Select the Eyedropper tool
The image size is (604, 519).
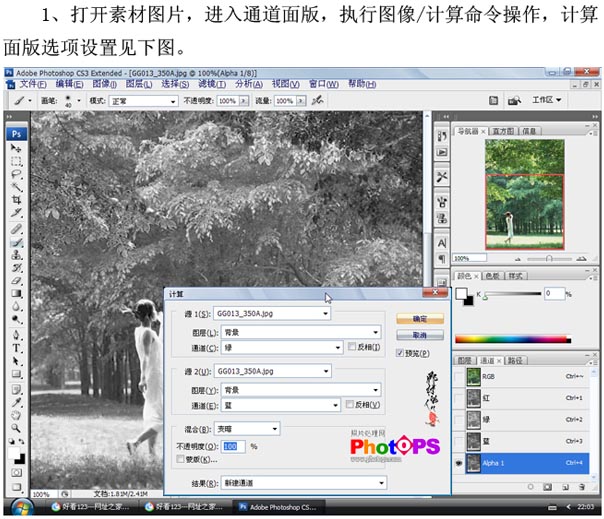(x=16, y=403)
